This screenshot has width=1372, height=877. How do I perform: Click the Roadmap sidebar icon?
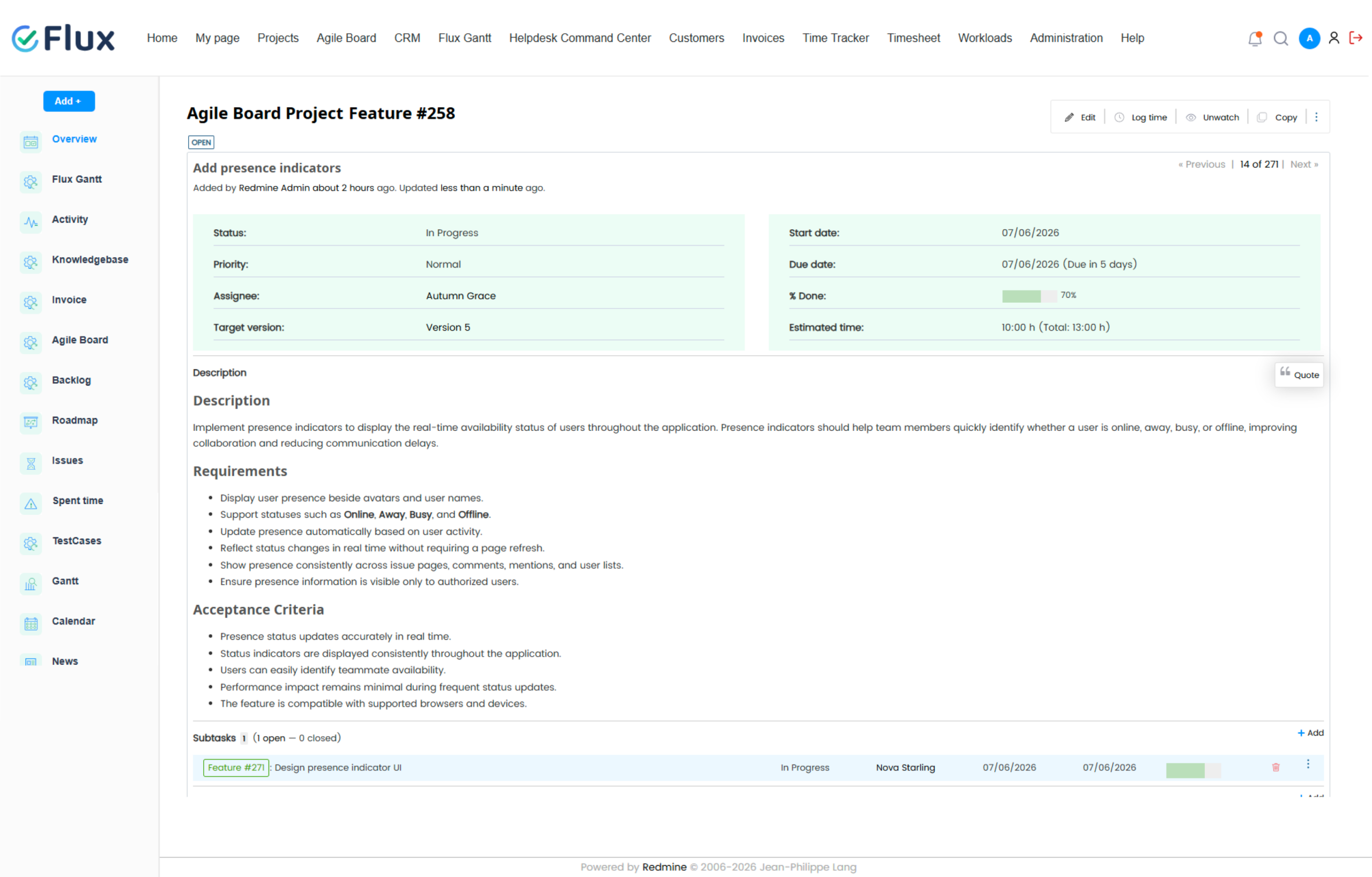[31, 423]
